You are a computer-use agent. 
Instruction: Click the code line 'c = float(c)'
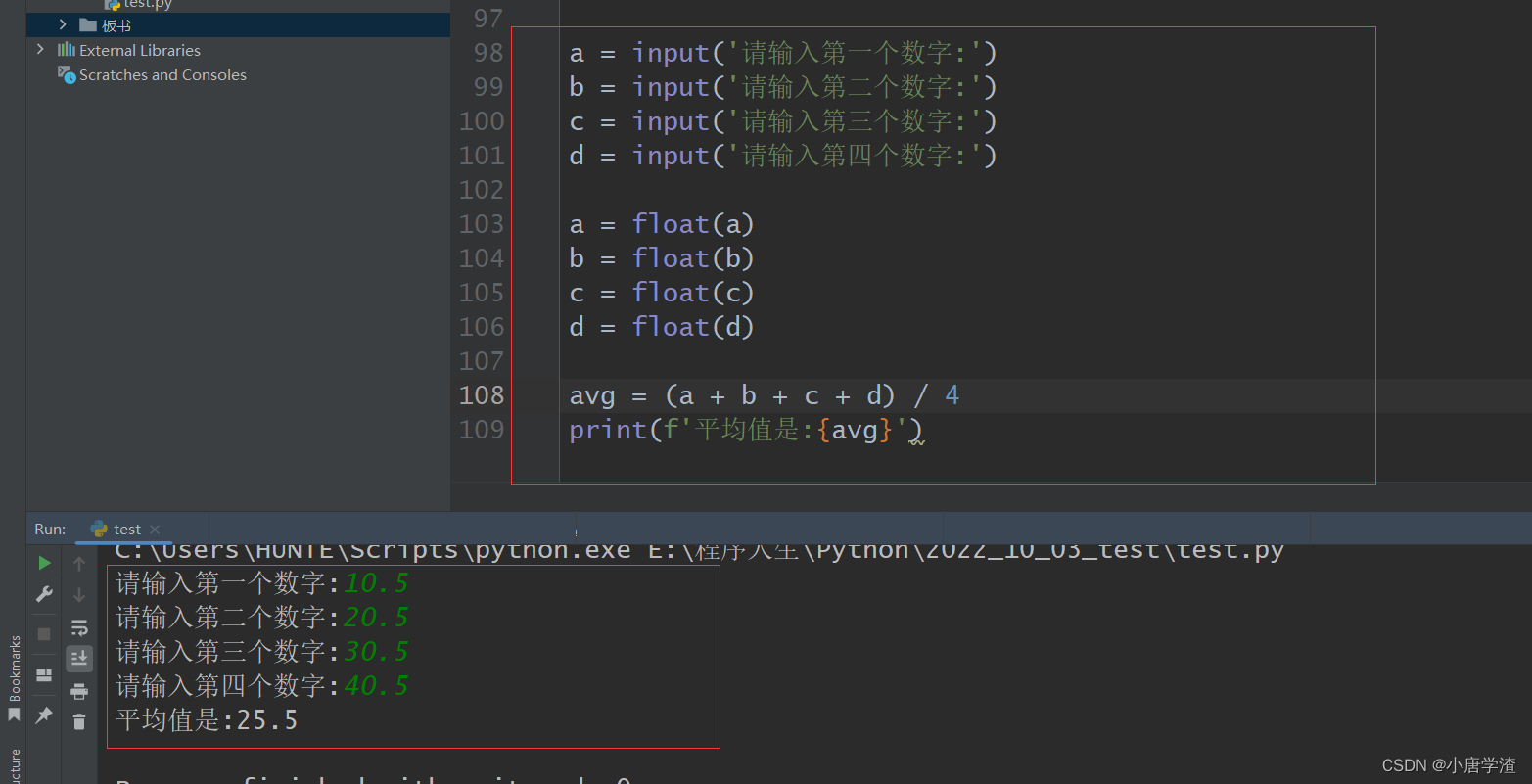click(662, 293)
